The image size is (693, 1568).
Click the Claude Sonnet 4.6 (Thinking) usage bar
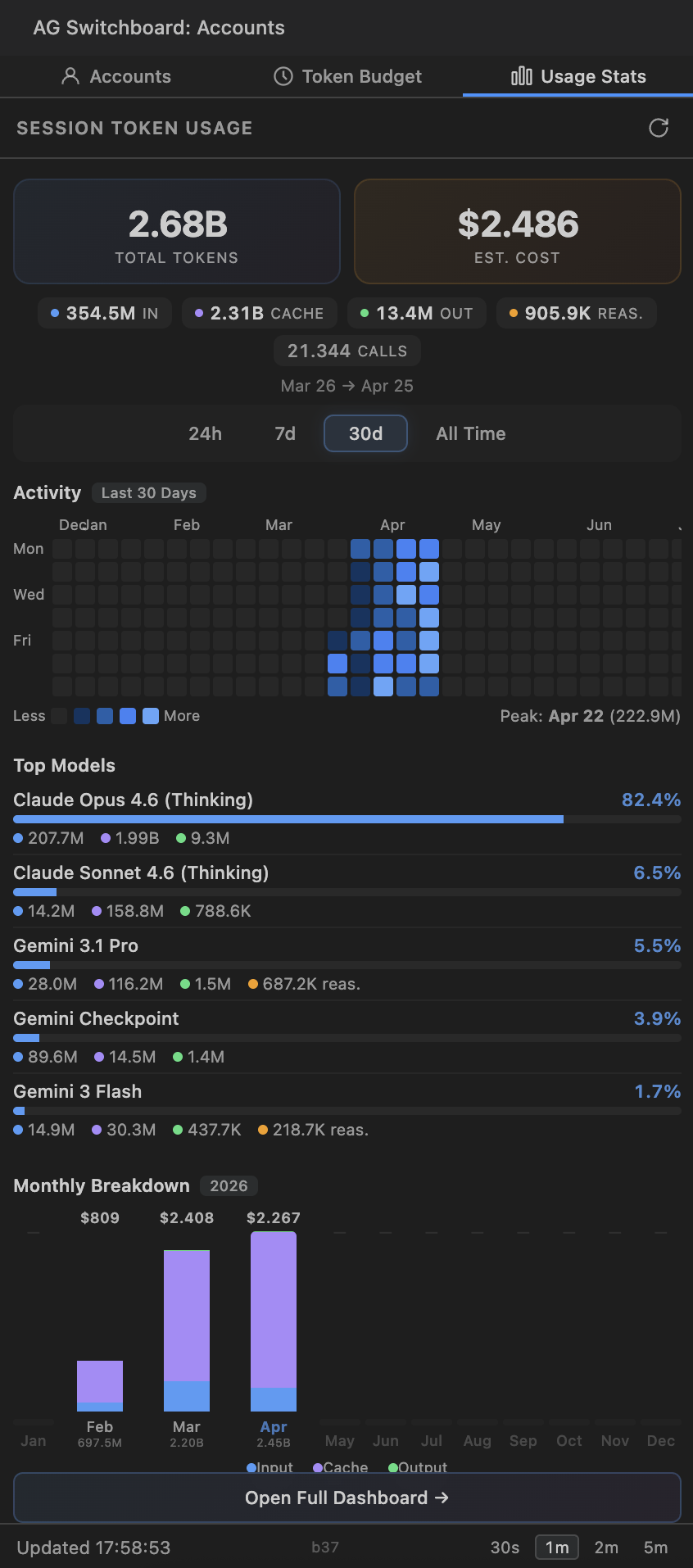[x=347, y=892]
